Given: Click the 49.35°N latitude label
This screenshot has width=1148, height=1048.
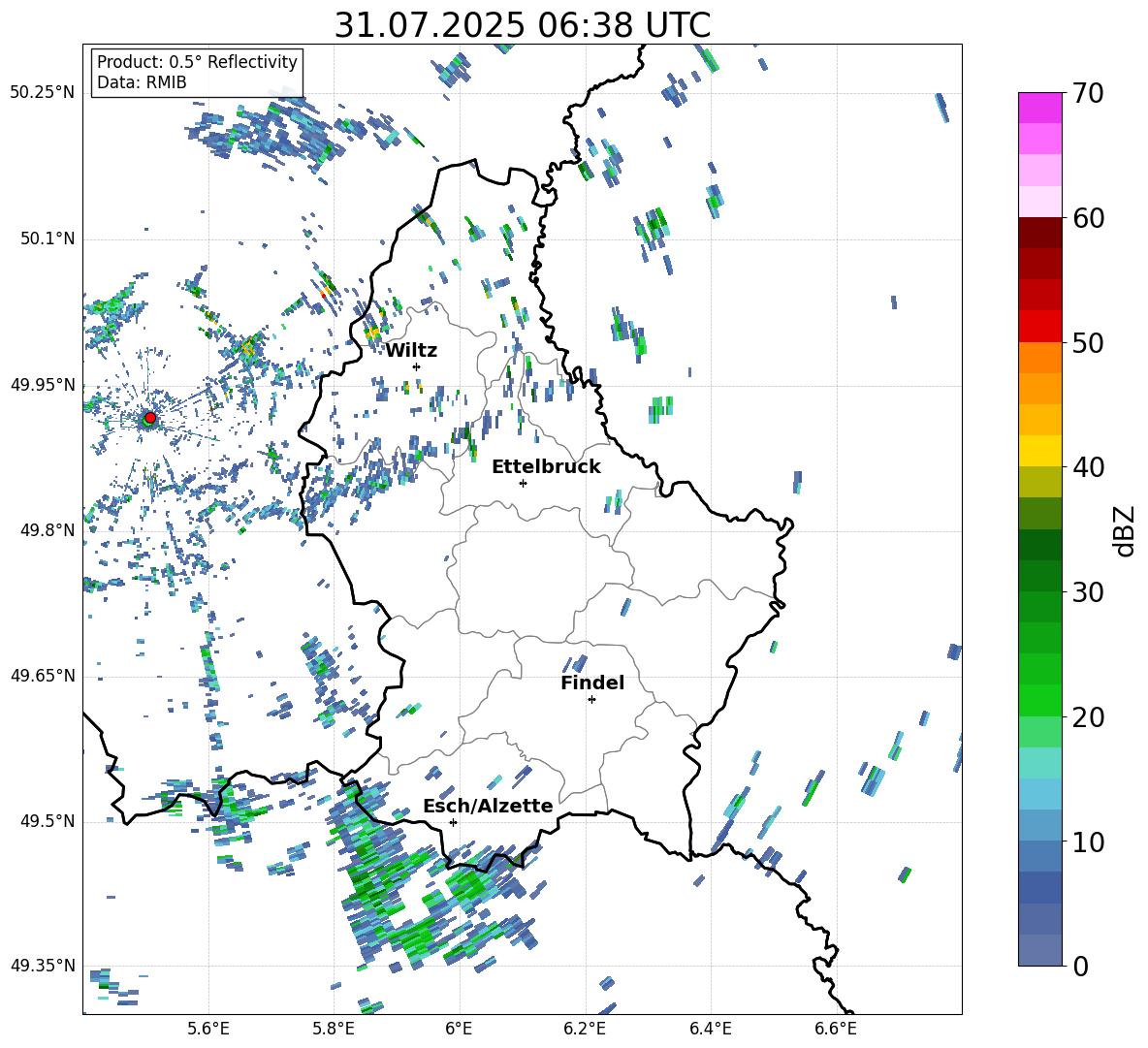Looking at the screenshot, I should coord(43,966).
